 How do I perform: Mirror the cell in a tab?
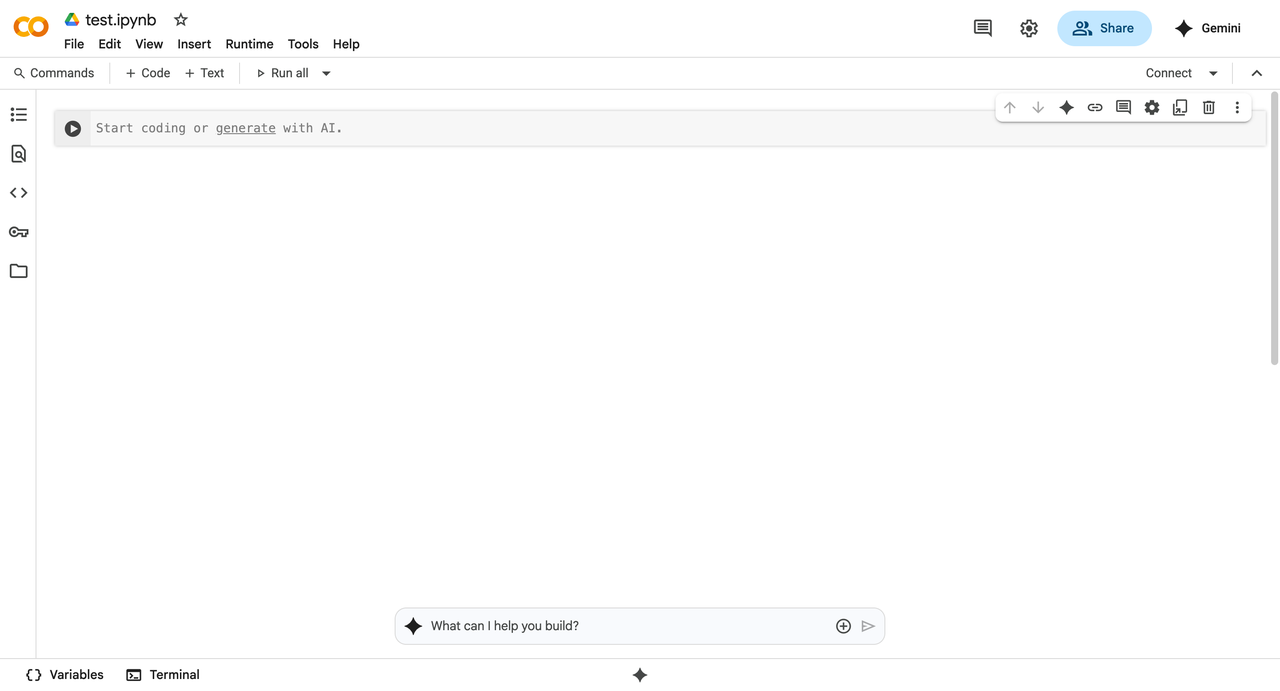click(1180, 108)
